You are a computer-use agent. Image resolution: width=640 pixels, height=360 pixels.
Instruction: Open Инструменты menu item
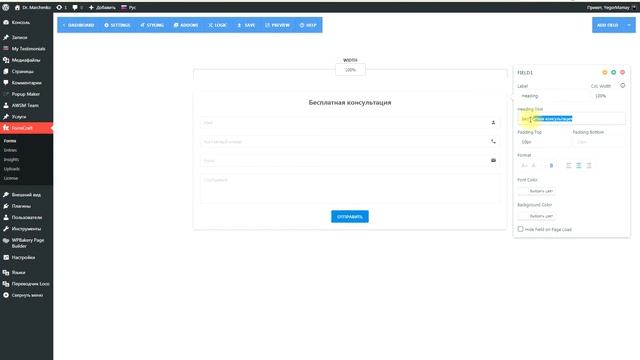[x=27, y=229]
